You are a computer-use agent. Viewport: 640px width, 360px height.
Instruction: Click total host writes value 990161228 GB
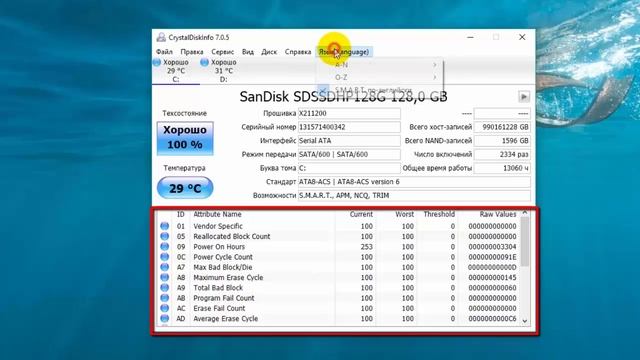502,127
